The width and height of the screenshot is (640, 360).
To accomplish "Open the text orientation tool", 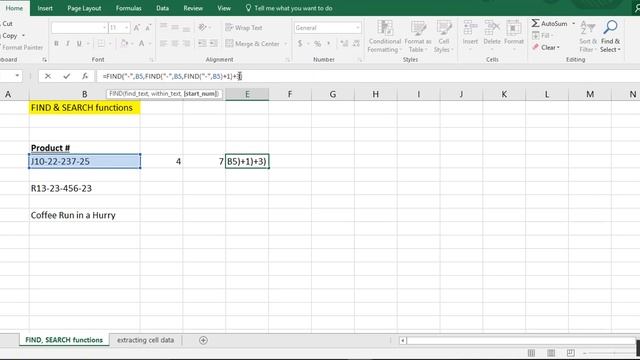I will (x=203, y=27).
